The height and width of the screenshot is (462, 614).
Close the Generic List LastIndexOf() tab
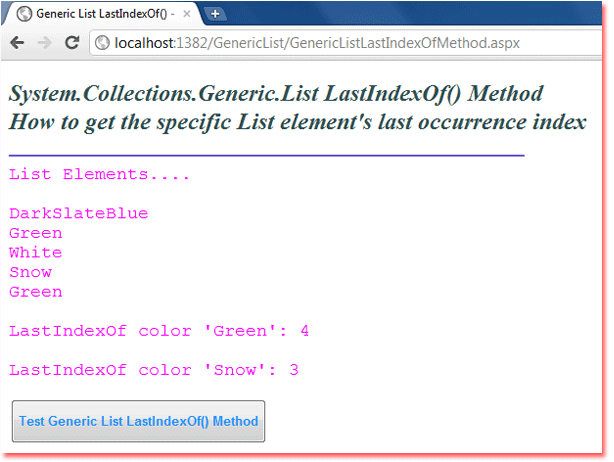click(x=187, y=14)
